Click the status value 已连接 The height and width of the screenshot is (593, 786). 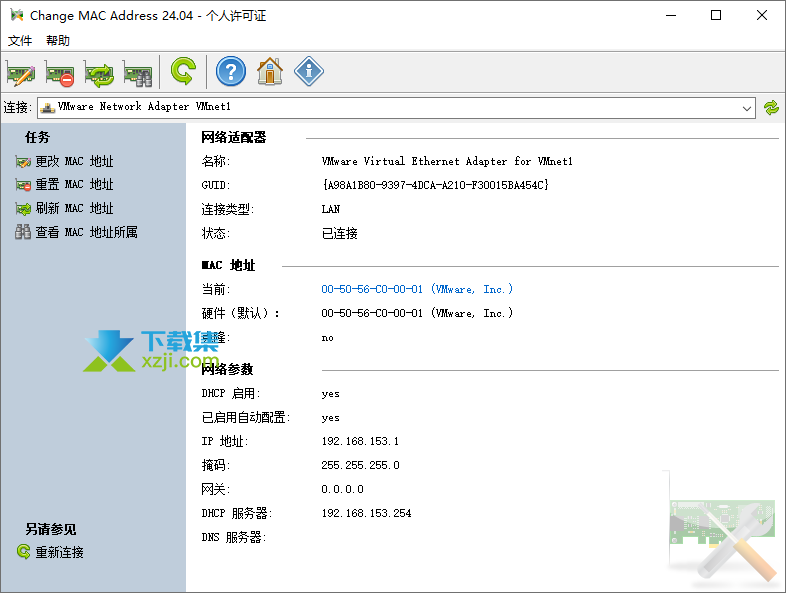pos(339,233)
